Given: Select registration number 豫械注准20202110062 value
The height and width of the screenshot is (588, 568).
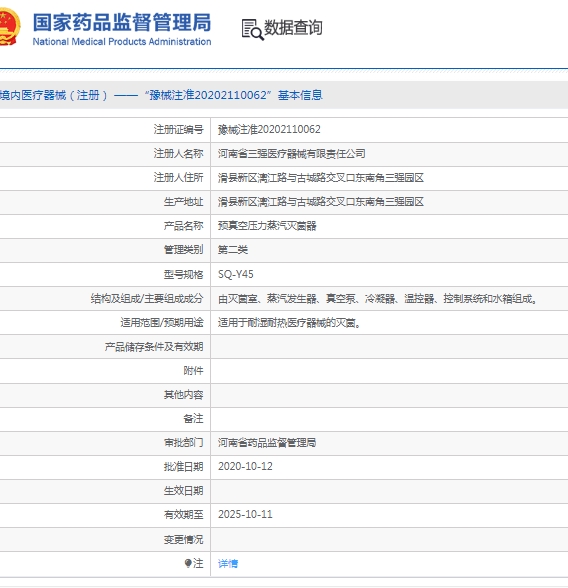Looking at the screenshot, I should [x=269, y=130].
